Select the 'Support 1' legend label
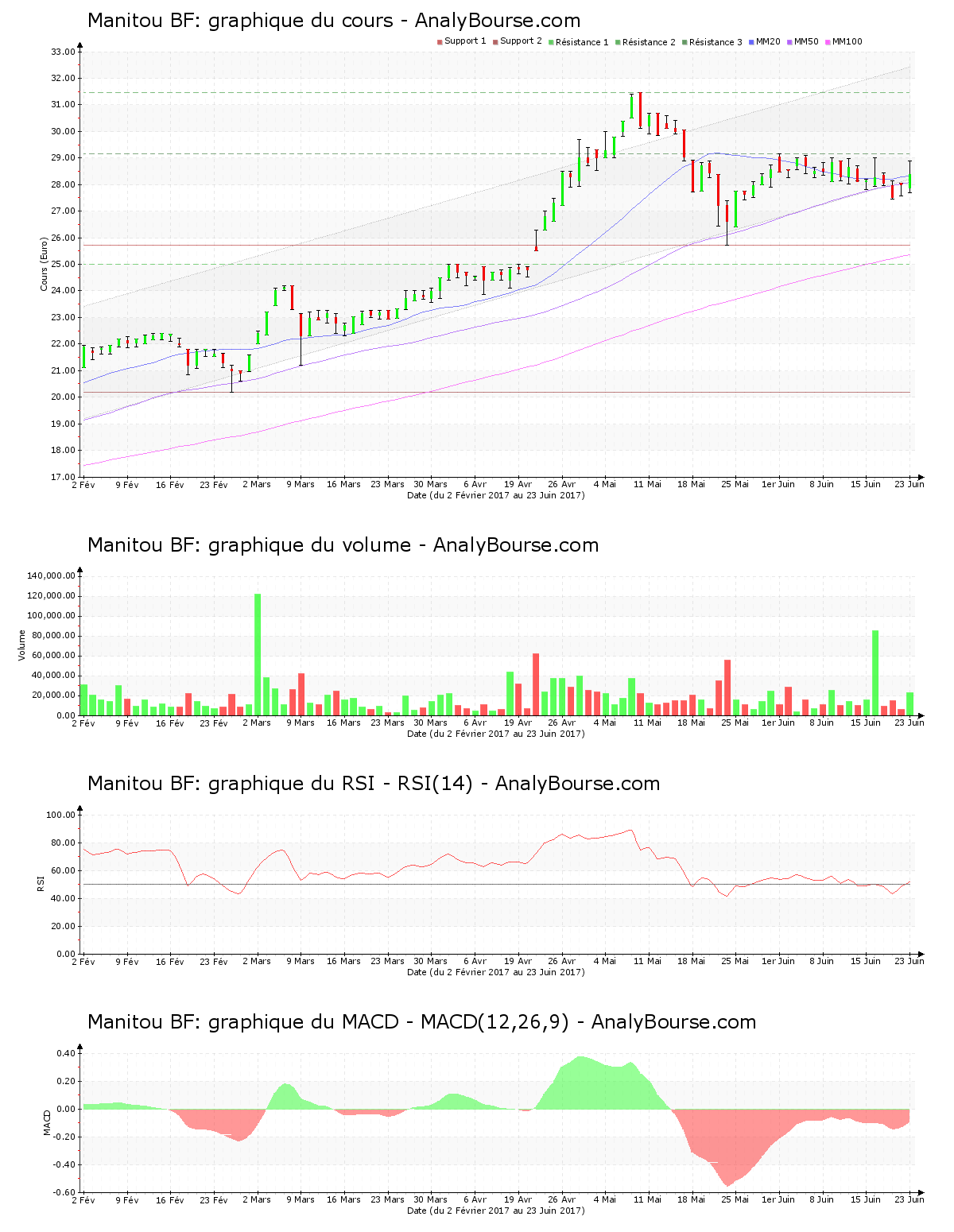This screenshot has height=1232, width=954. 465,41
